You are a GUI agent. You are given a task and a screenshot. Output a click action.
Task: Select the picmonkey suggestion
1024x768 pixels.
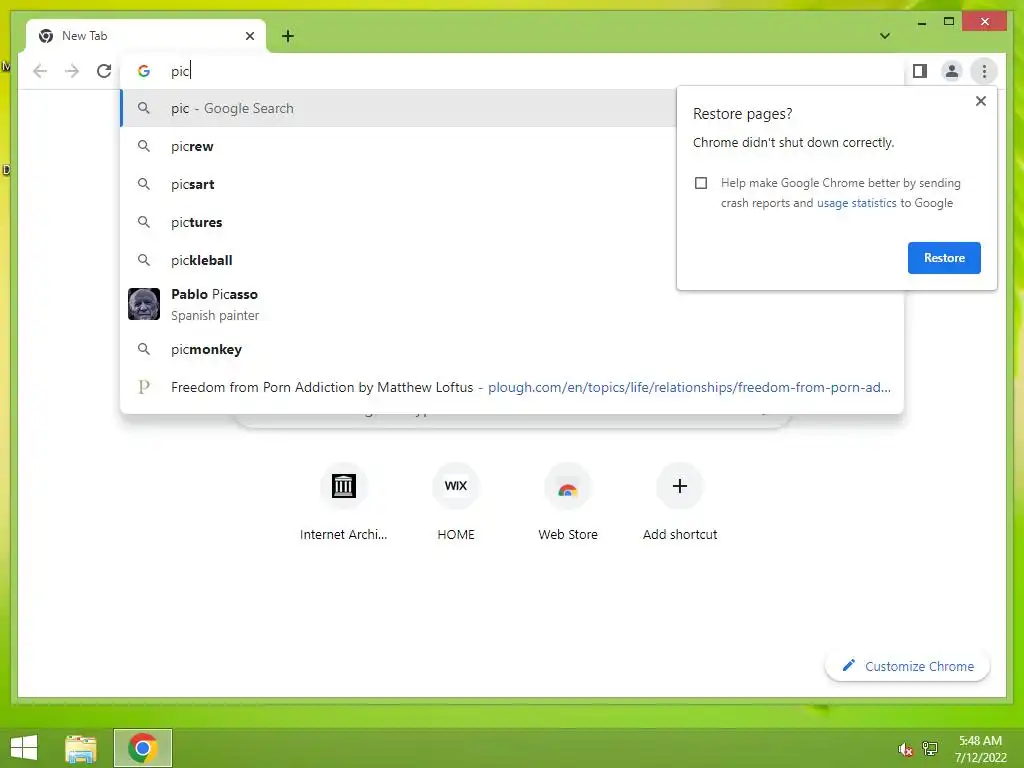pyautogui.click(x=512, y=349)
